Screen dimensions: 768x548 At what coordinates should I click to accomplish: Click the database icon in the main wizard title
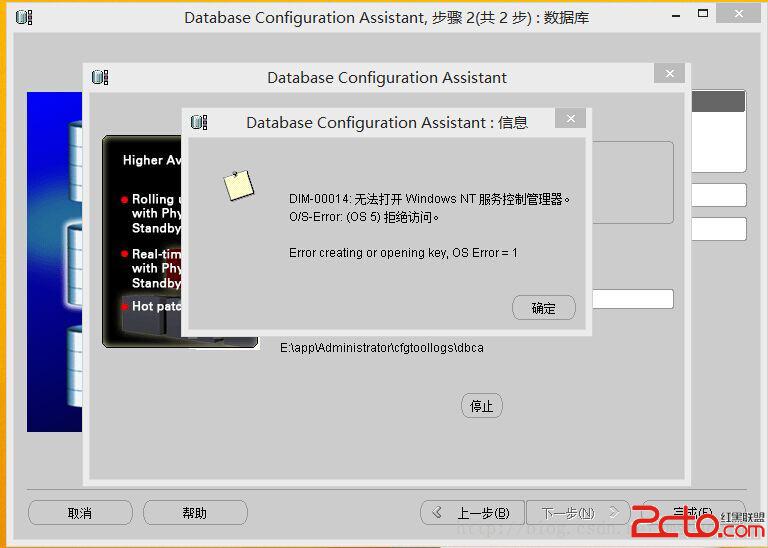tap(24, 18)
